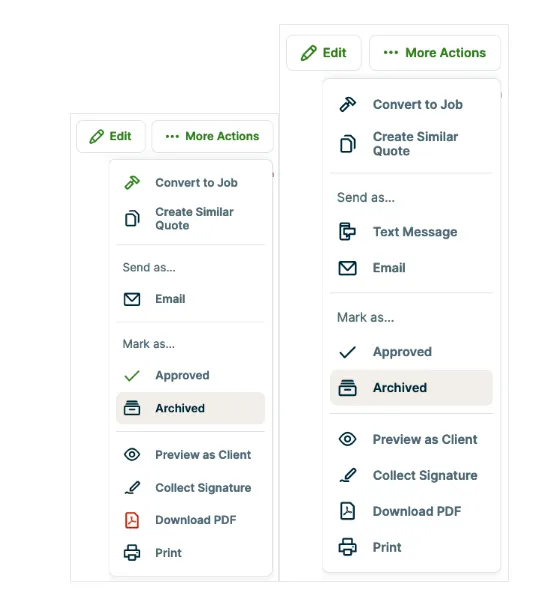This screenshot has width=535, height=597.
Task: Select Convert to Job in right menu
Action: (x=411, y=104)
